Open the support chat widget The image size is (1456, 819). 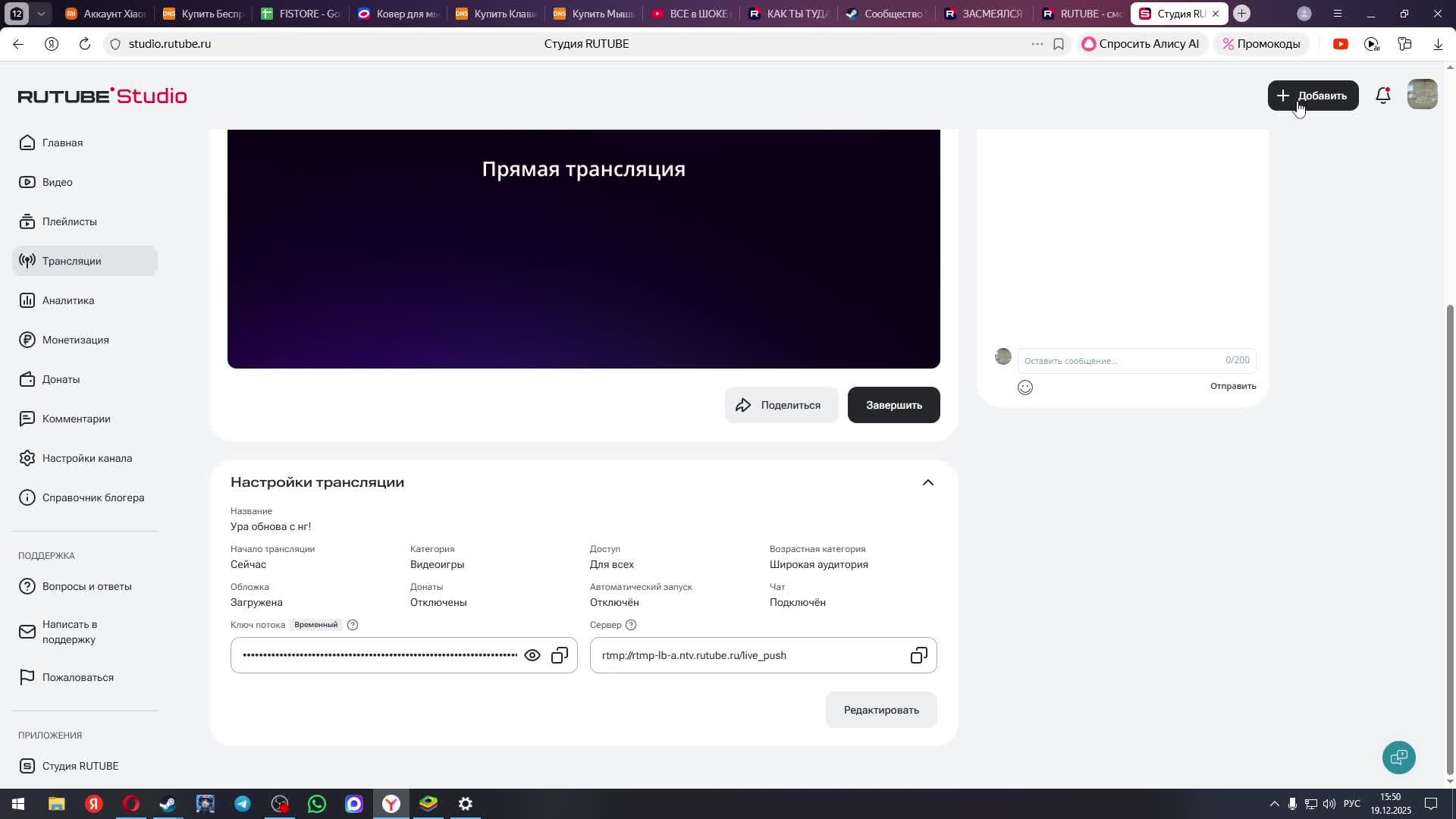(1399, 757)
